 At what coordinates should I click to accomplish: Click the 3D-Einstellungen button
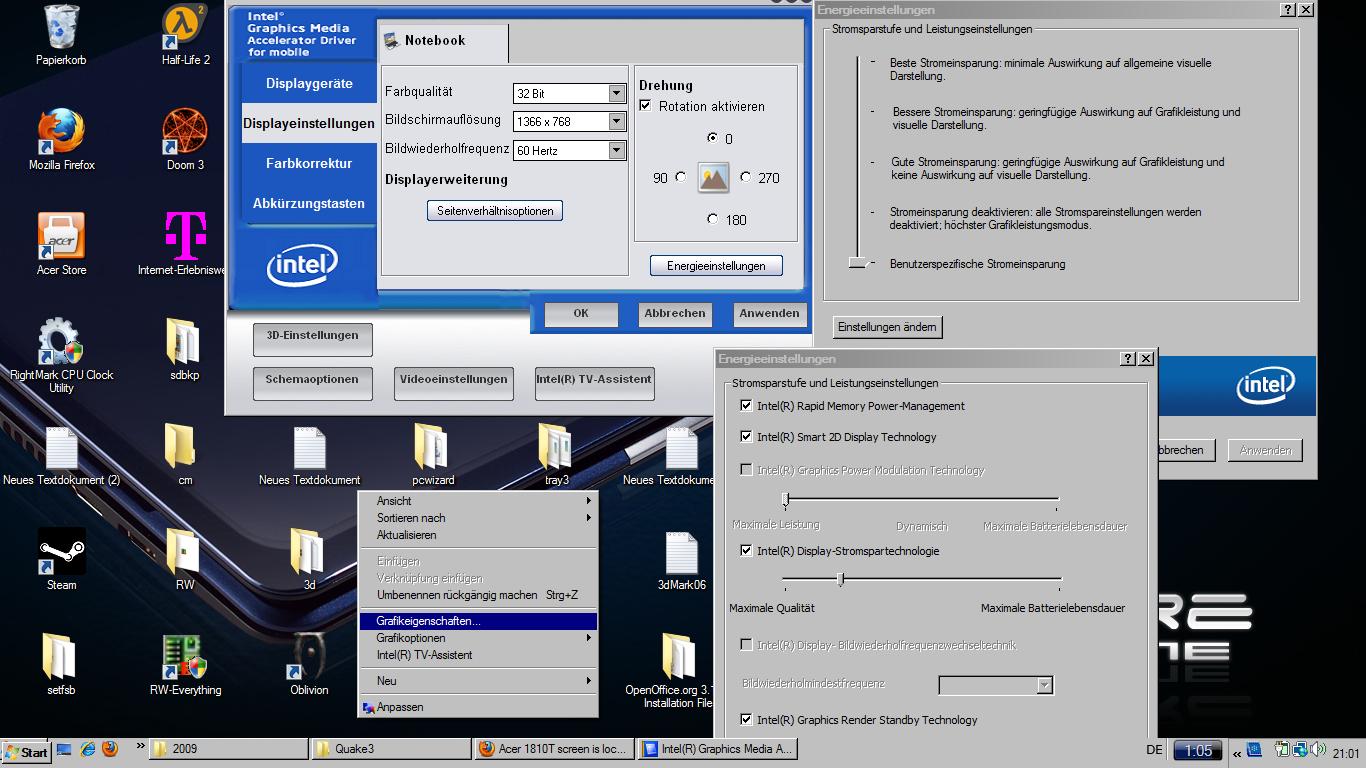pos(312,339)
